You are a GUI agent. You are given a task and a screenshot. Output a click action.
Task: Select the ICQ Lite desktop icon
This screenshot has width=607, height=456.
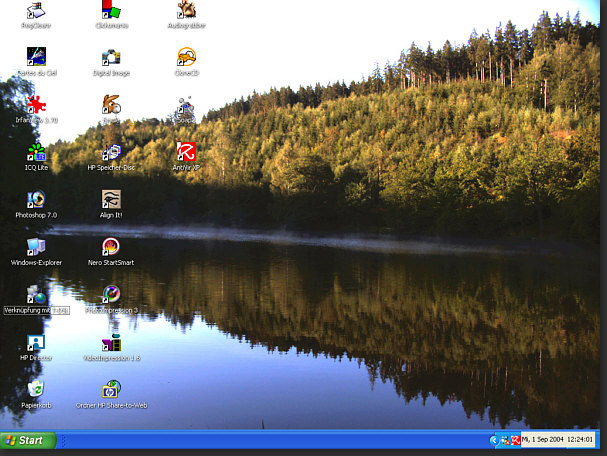36,152
